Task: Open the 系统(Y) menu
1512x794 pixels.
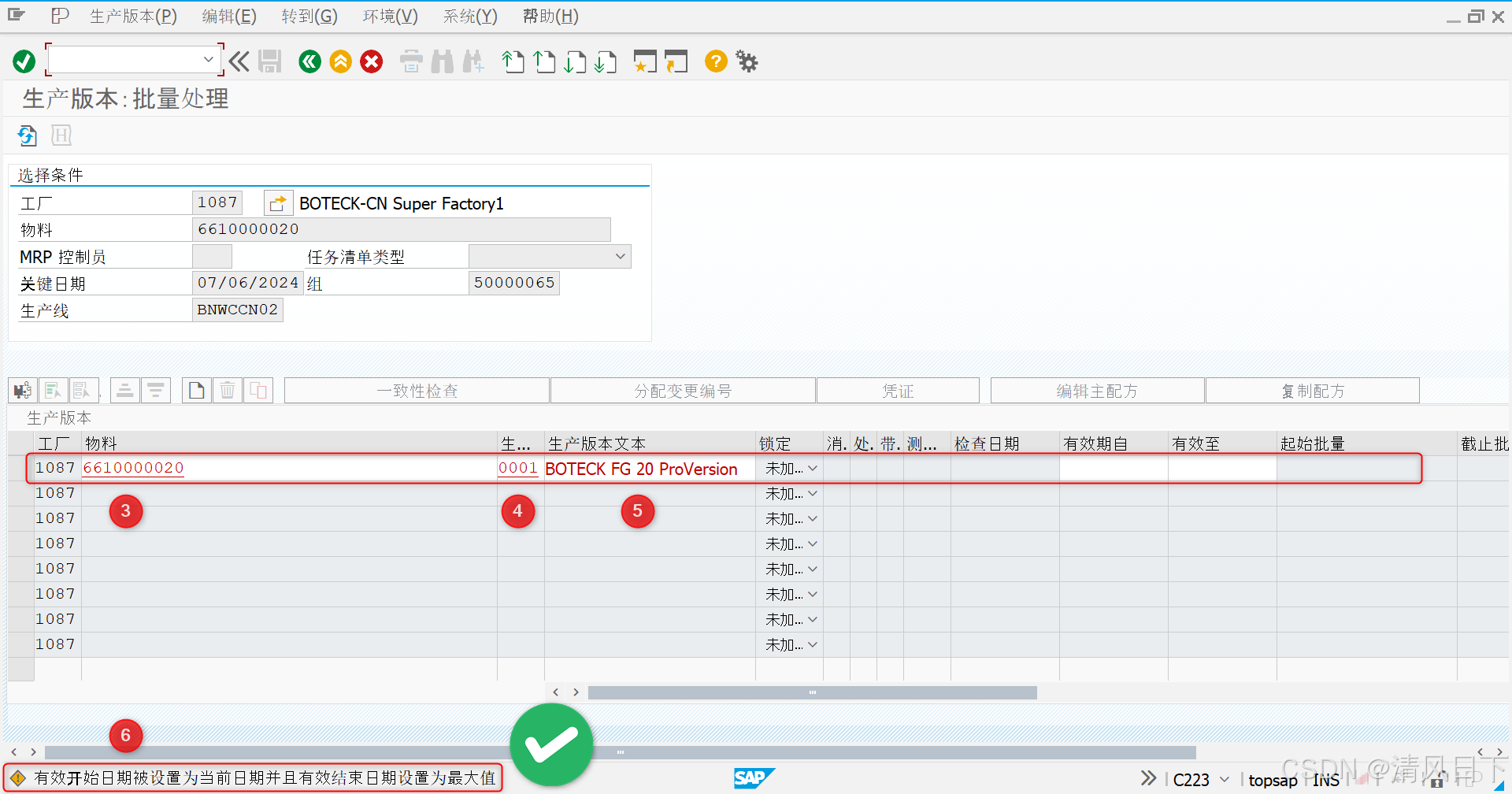Action: [470, 17]
